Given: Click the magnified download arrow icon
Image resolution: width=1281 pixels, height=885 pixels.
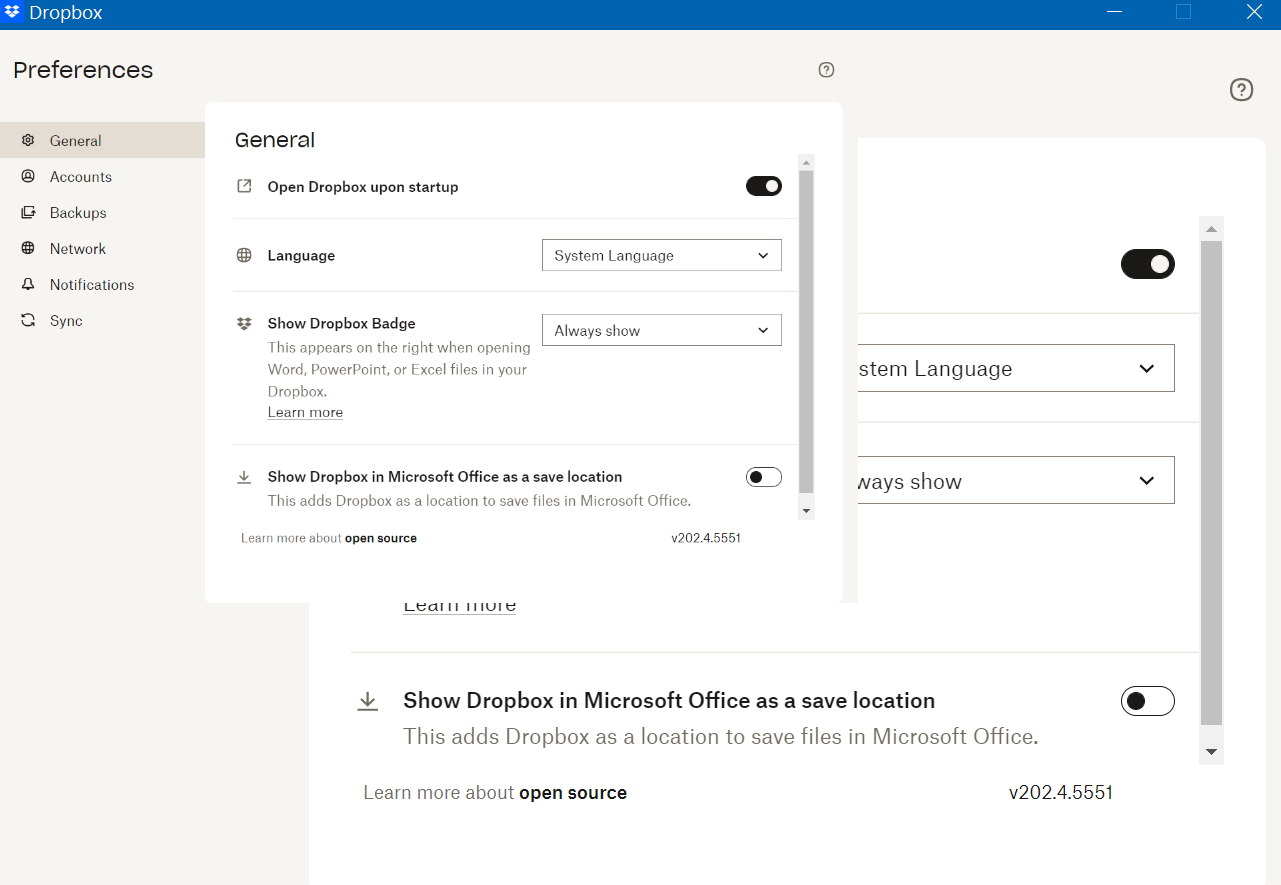Looking at the screenshot, I should 368,701.
